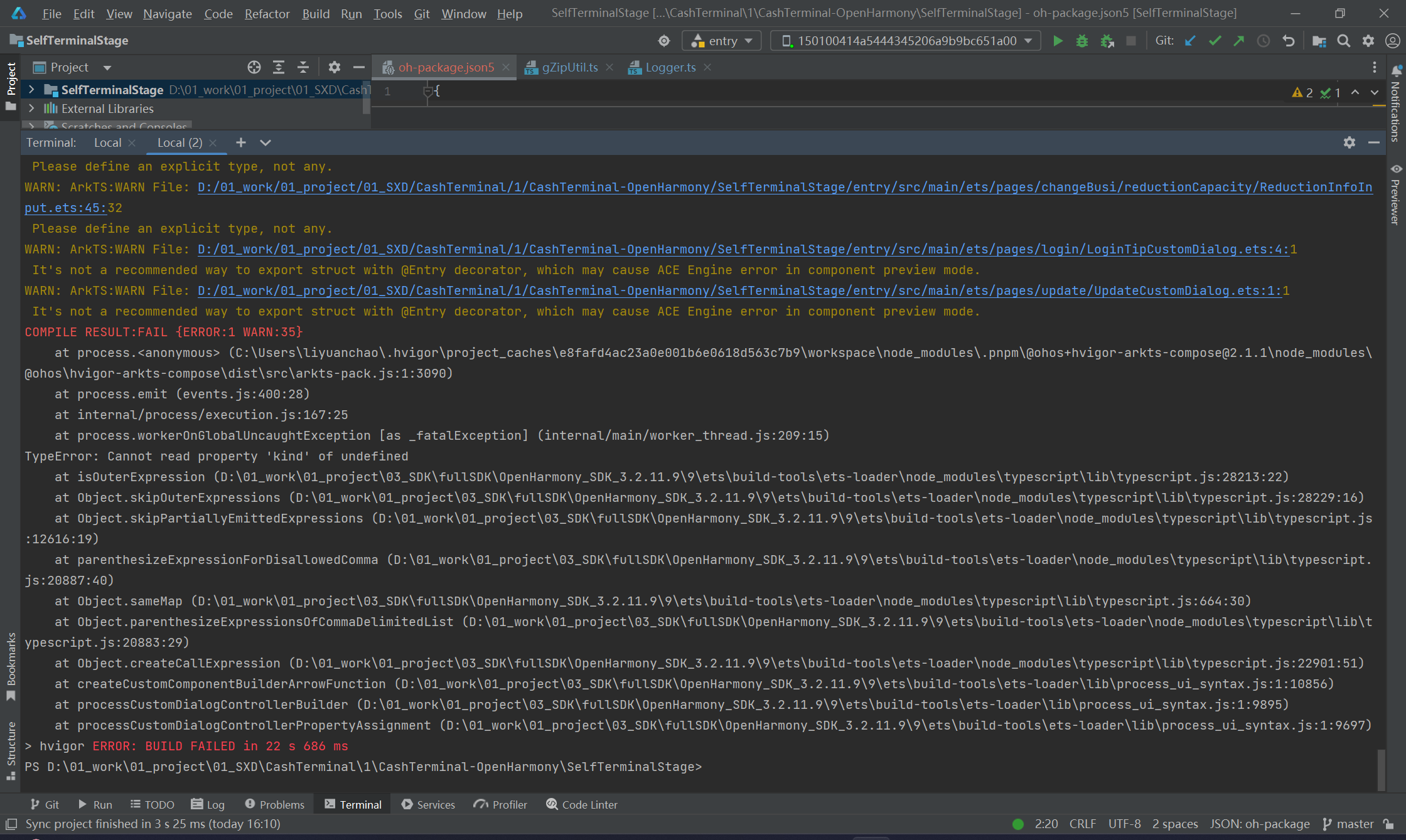1406x840 pixels.
Task: Open Problems tool window
Action: pos(275,804)
